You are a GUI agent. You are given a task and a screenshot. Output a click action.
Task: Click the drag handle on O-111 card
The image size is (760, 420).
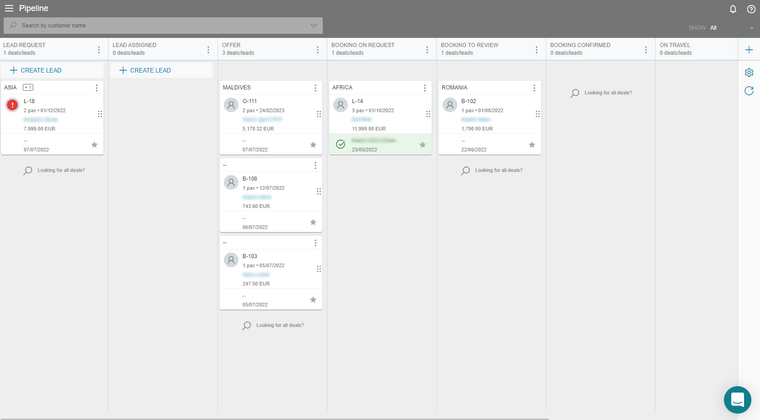point(318,114)
